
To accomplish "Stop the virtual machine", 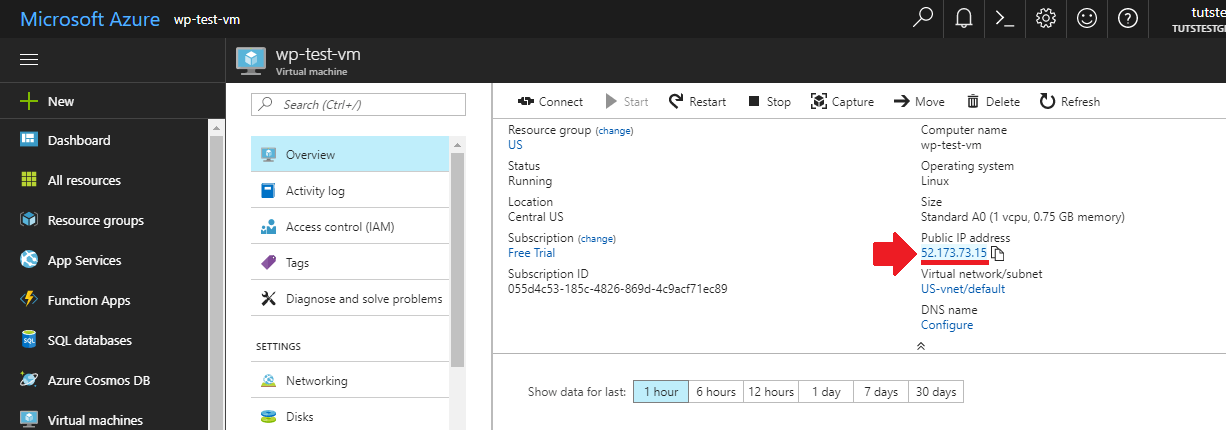I will click(x=769, y=102).
